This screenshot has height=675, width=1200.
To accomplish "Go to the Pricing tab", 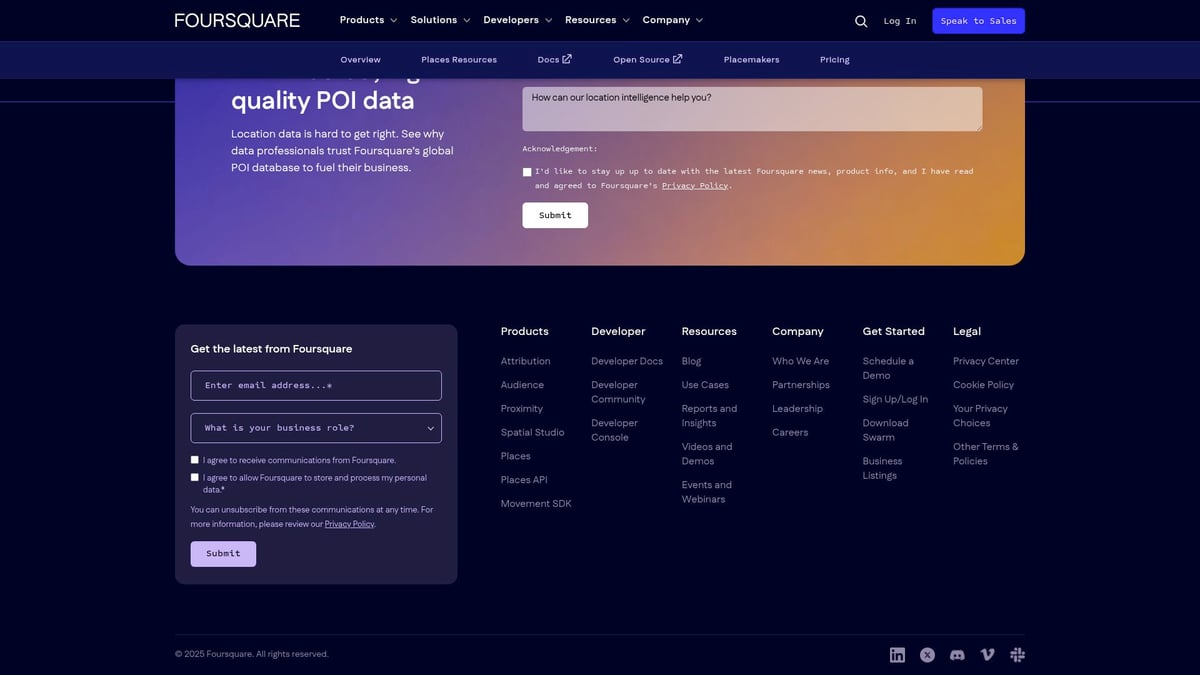I will point(835,60).
